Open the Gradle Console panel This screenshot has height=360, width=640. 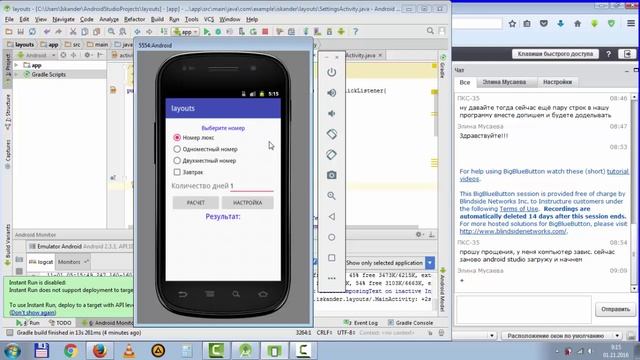[410, 323]
